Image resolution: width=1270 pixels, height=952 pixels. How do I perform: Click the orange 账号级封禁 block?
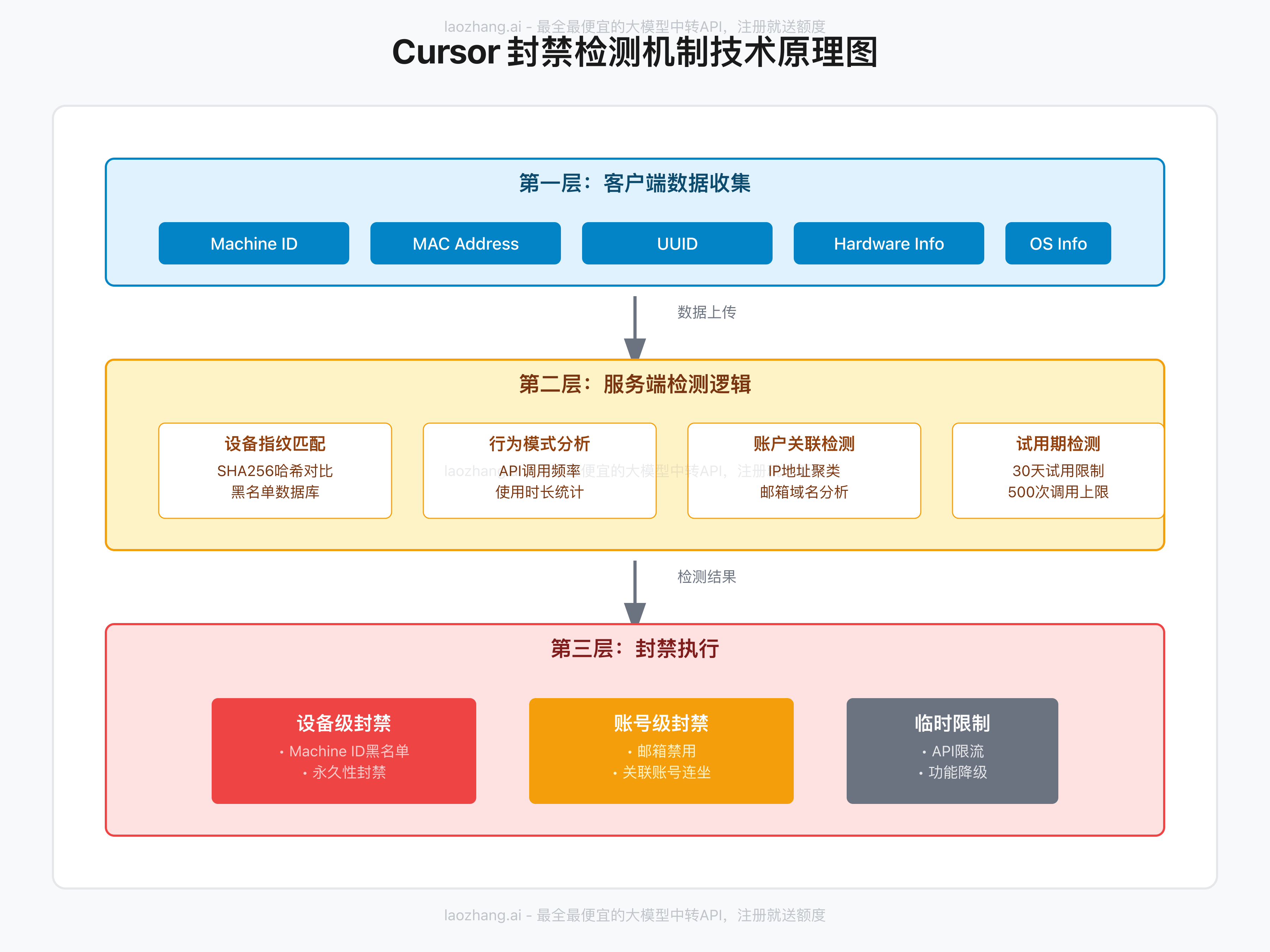(x=661, y=751)
